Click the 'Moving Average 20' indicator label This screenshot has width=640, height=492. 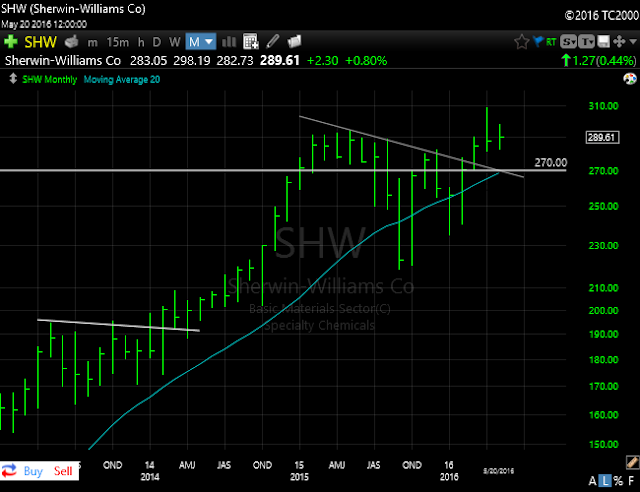point(122,80)
